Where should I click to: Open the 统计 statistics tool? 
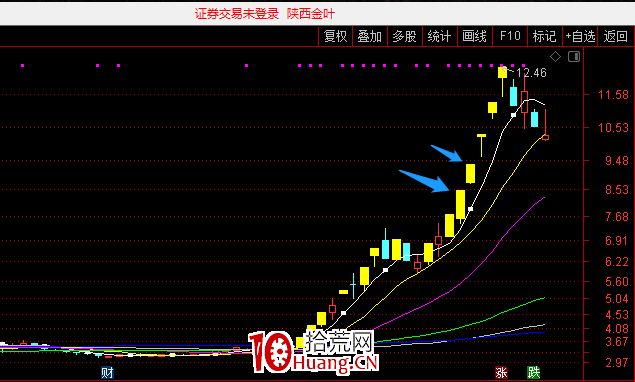[x=439, y=36]
